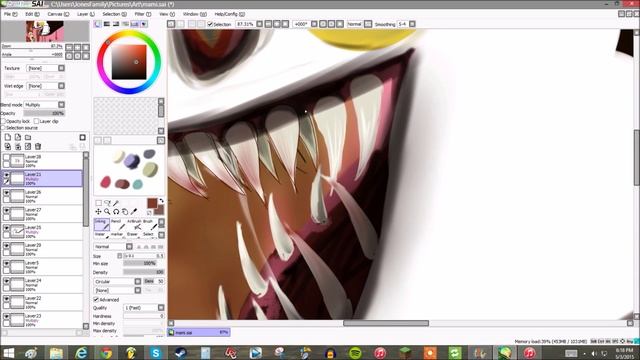This screenshot has width=640, height=360.
Task: Uncheck the Advanced brush settings checkbox
Action: (96, 300)
